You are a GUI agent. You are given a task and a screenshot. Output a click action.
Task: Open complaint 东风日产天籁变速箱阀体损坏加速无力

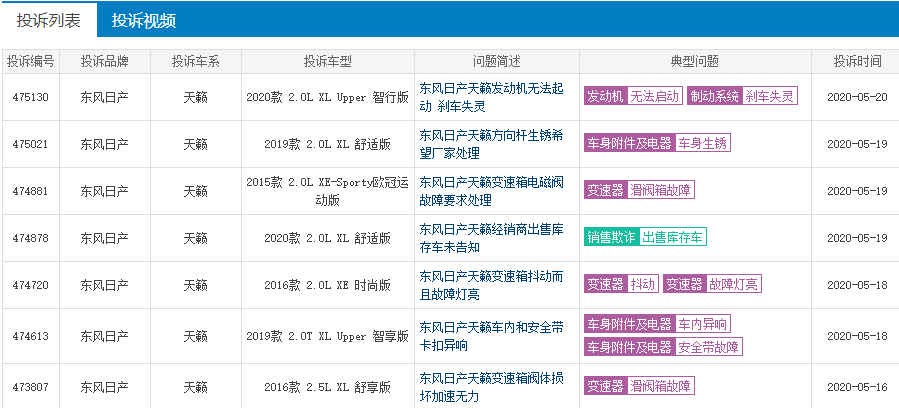click(491, 387)
